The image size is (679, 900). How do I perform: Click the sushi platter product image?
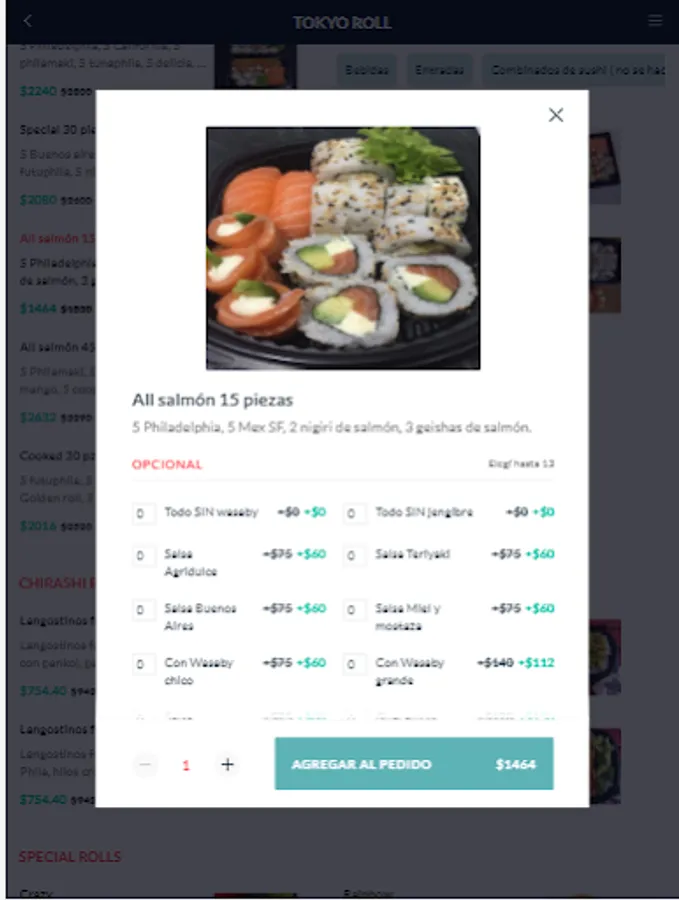tap(343, 248)
